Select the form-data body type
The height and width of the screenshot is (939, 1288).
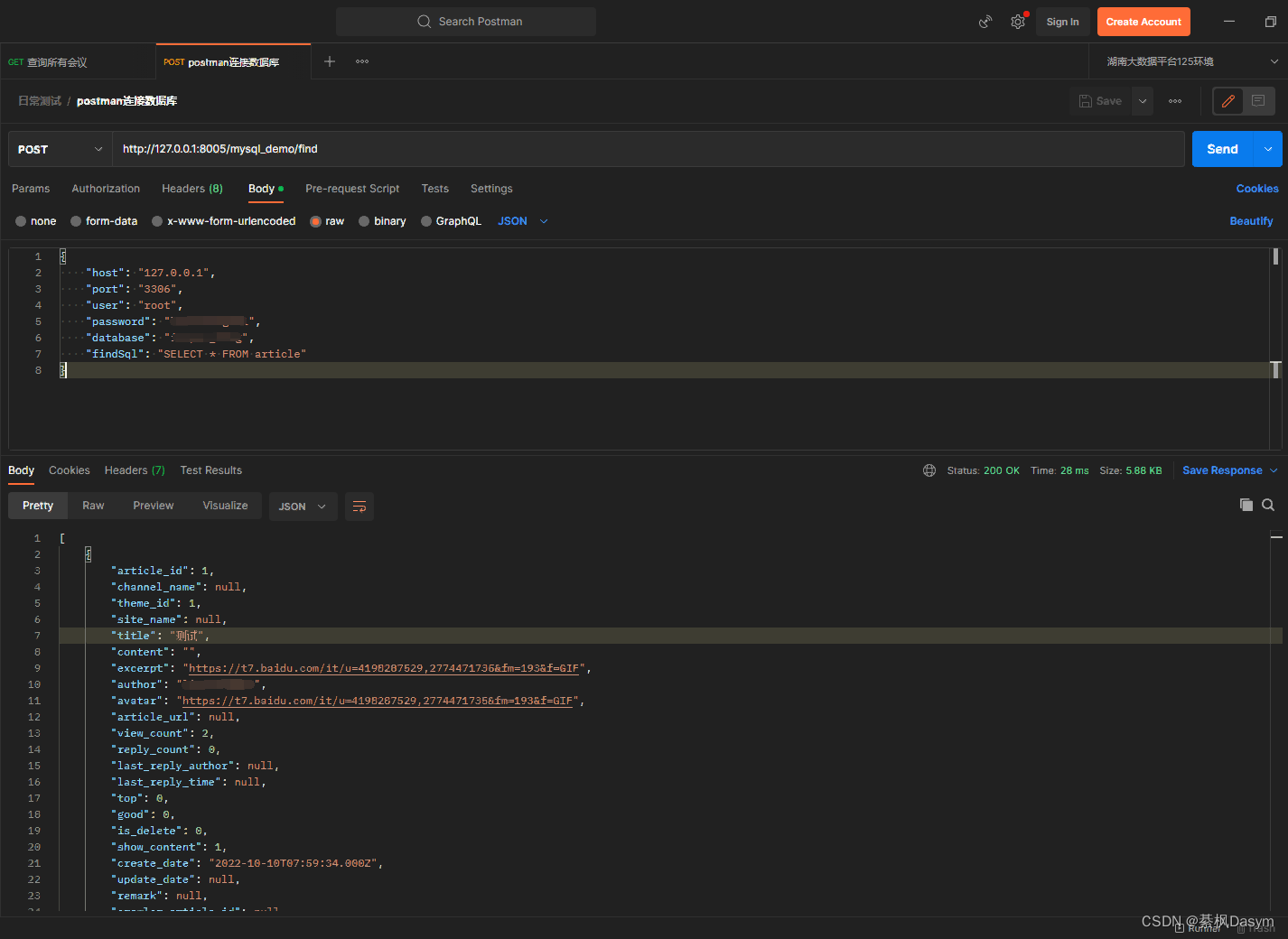coord(104,221)
